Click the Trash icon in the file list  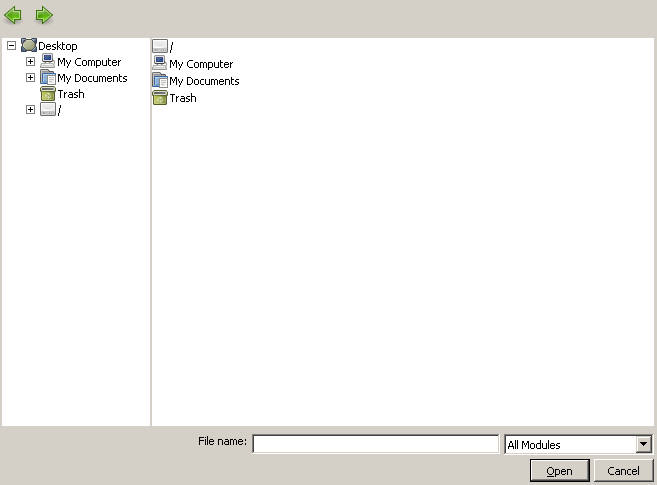(160, 98)
